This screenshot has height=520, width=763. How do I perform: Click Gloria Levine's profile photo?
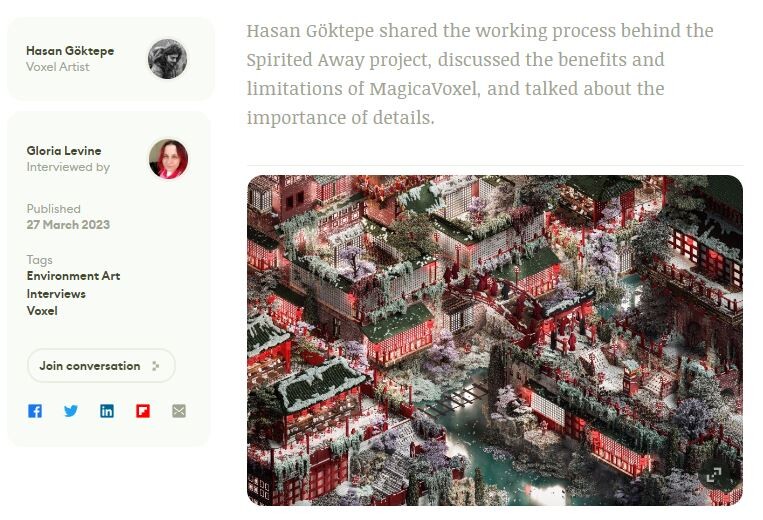[x=168, y=159]
